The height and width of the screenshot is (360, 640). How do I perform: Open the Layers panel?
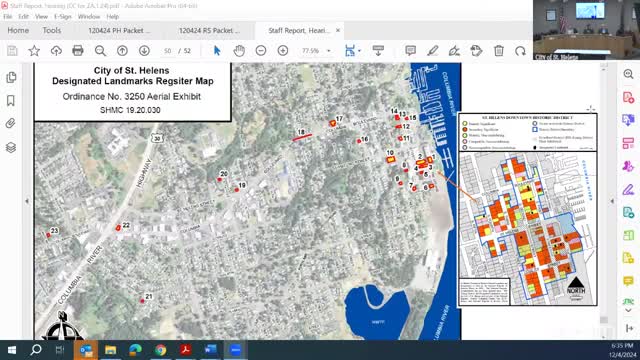(x=11, y=147)
